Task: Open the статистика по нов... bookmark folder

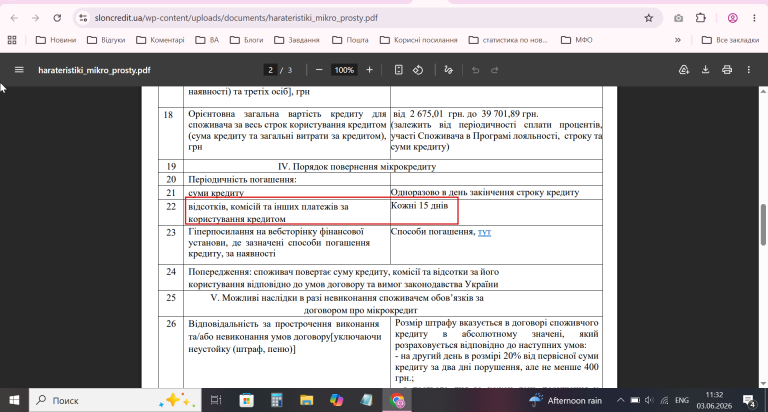Action: point(508,40)
